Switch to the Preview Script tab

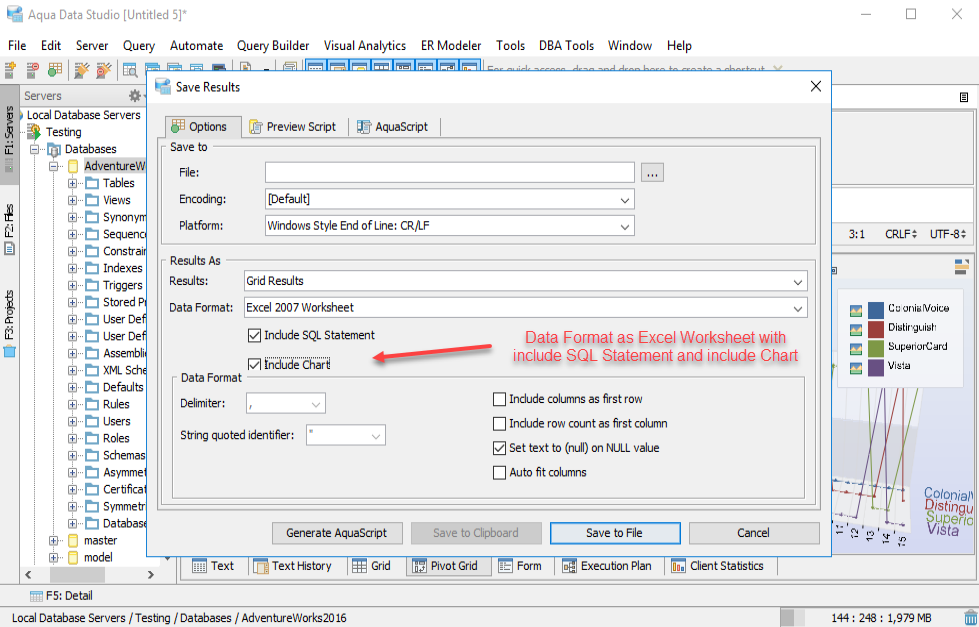[x=293, y=127]
